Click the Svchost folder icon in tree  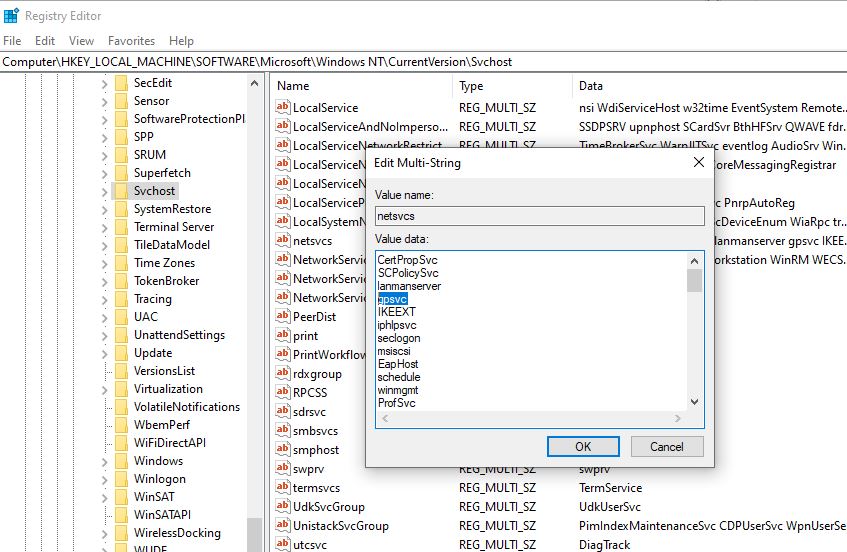point(122,191)
